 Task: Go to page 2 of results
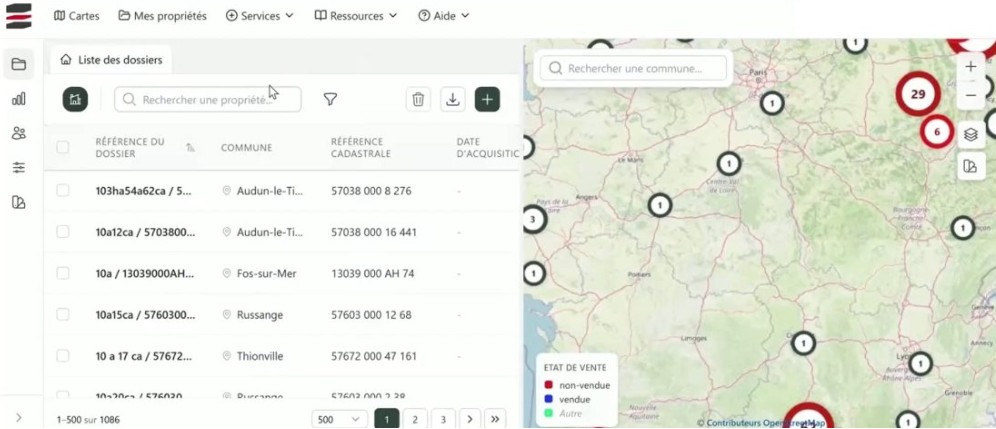tap(414, 419)
